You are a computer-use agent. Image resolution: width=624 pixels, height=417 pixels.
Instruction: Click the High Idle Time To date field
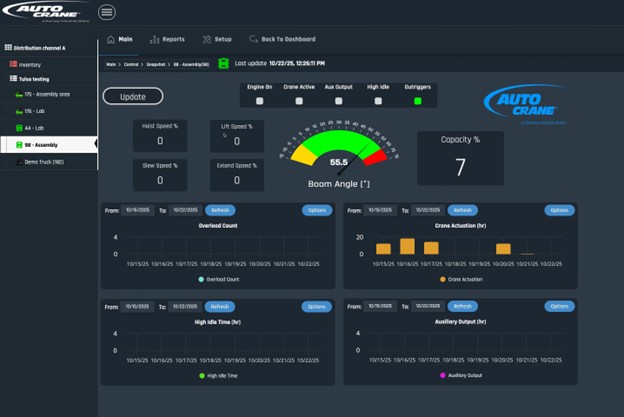point(185,306)
